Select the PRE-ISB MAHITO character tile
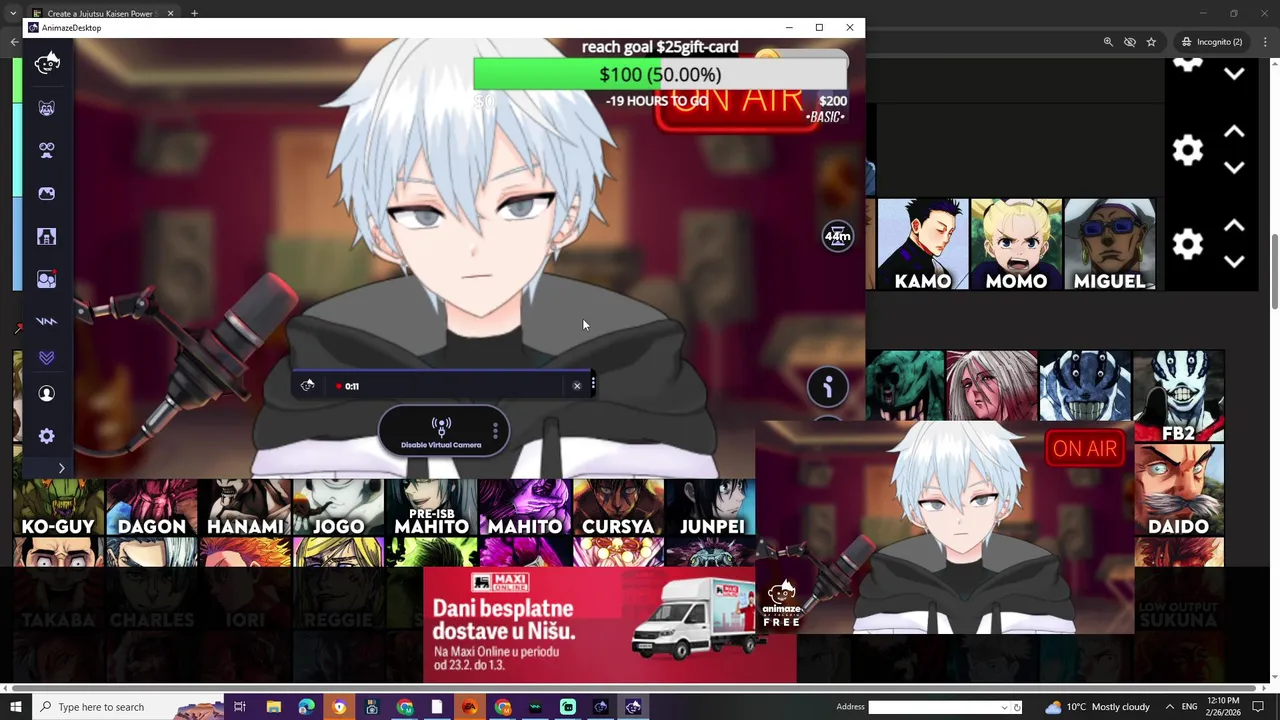Viewport: 1280px width, 720px height. (x=431, y=509)
